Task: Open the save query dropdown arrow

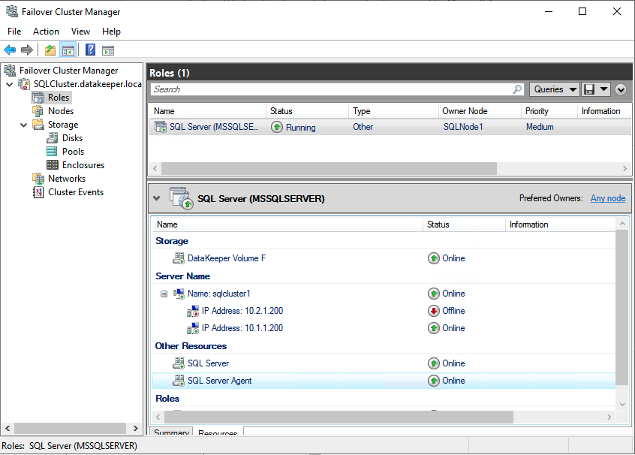Action: point(604,89)
